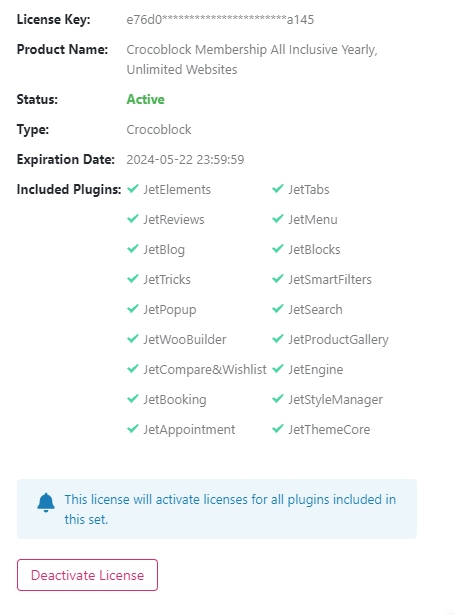Click the bell notification icon
This screenshot has width=454, height=615.
coord(46,502)
